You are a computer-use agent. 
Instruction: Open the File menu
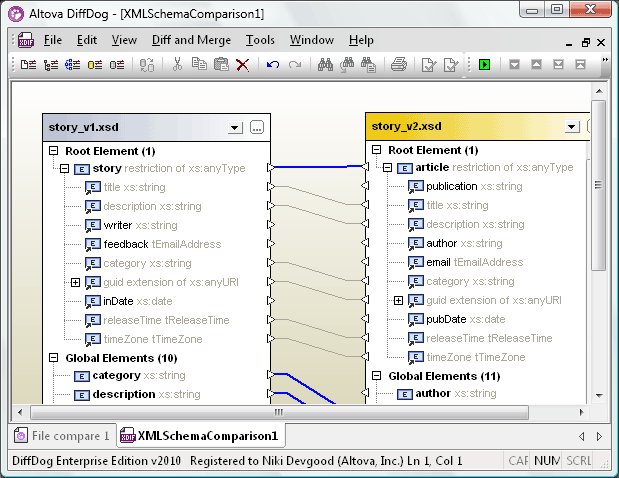(x=53, y=40)
